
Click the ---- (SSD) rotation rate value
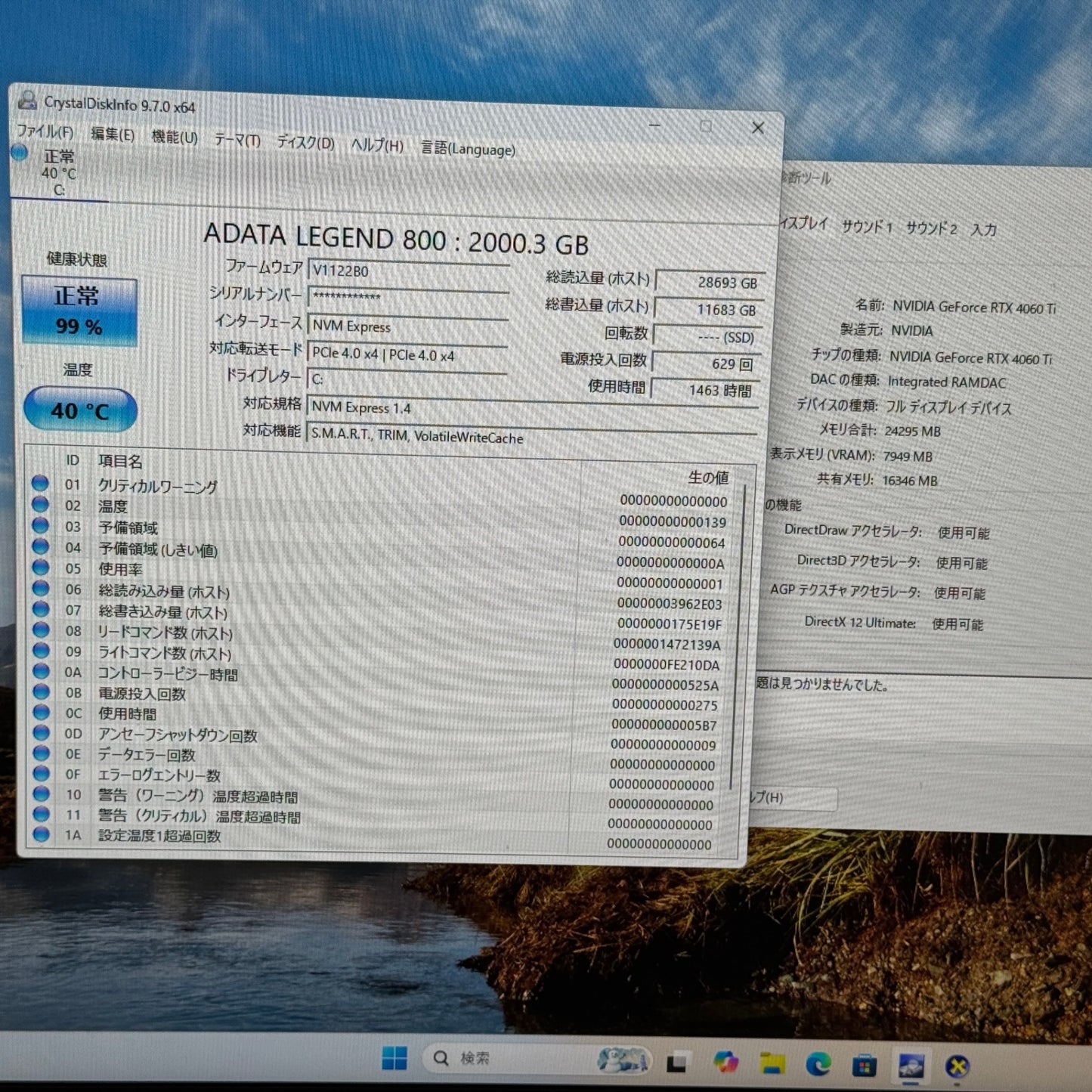pos(707,336)
